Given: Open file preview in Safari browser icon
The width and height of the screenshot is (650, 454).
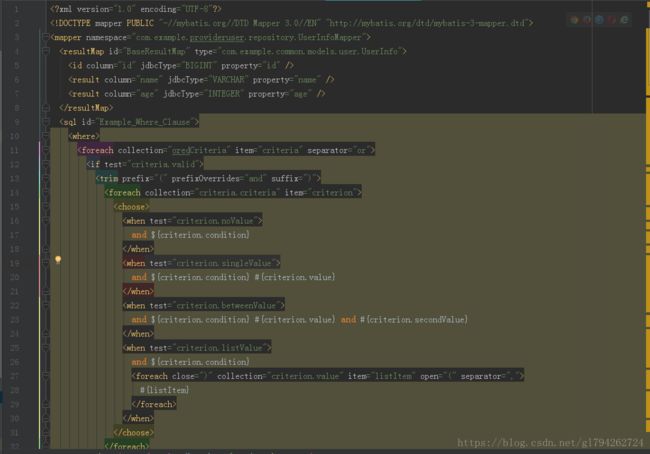Looking at the screenshot, I should [599, 19].
